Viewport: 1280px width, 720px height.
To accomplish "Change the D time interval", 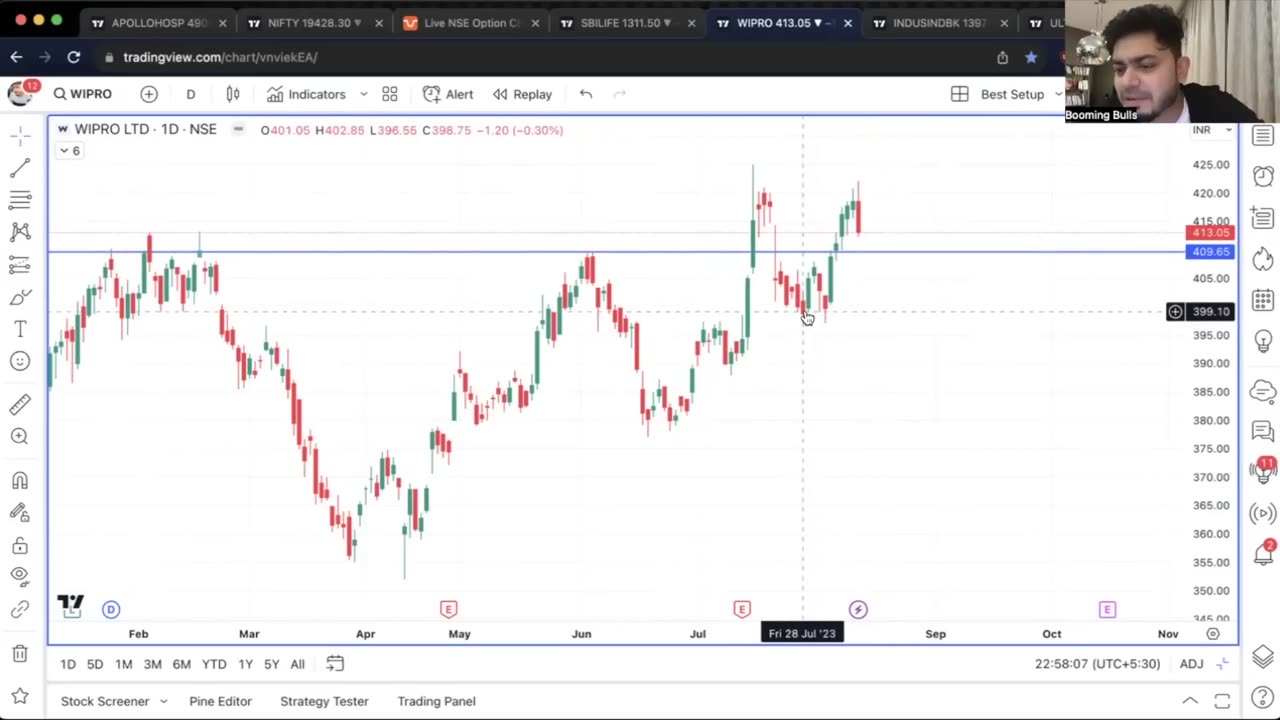I will pos(190,94).
